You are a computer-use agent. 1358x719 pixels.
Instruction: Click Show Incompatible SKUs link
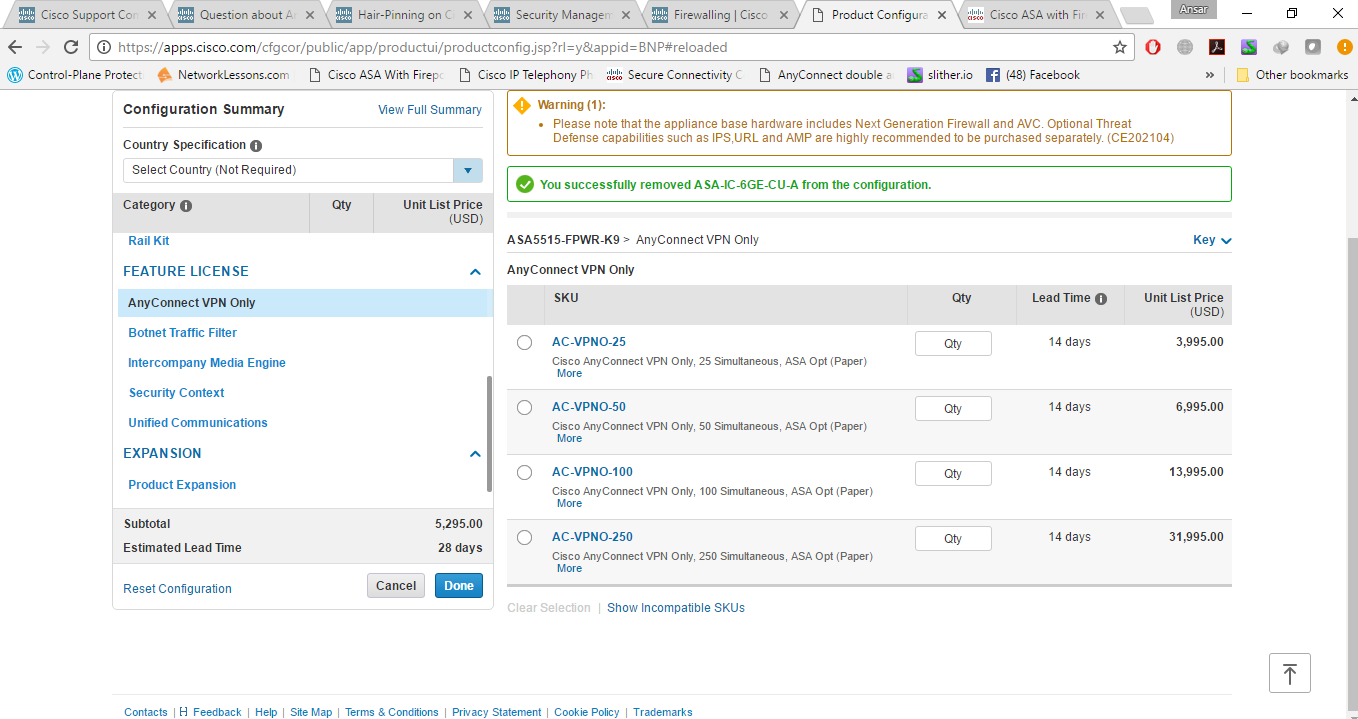coord(676,608)
